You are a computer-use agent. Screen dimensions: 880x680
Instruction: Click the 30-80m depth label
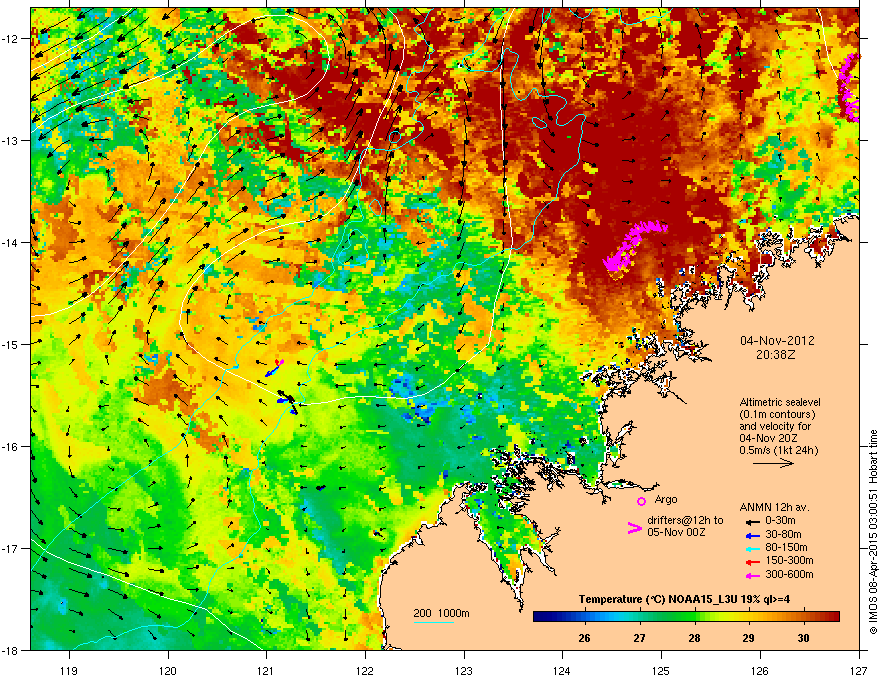(x=783, y=535)
